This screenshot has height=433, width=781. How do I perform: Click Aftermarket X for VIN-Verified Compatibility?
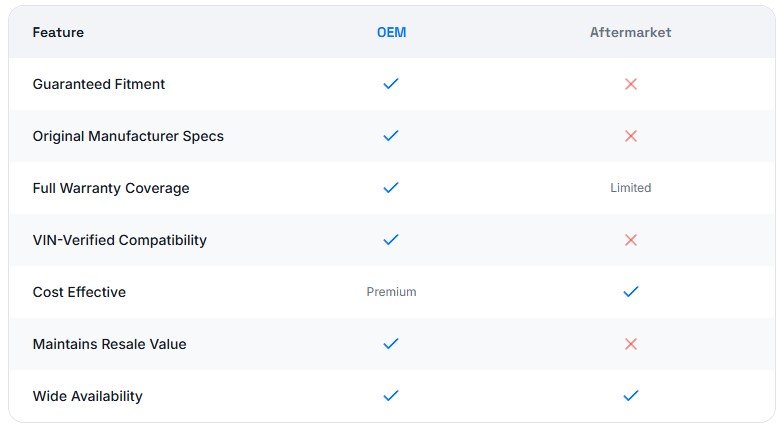tap(630, 240)
